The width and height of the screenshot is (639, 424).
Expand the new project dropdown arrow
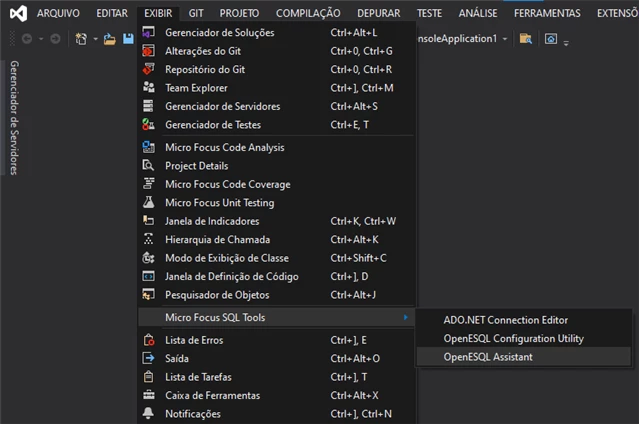(x=95, y=39)
